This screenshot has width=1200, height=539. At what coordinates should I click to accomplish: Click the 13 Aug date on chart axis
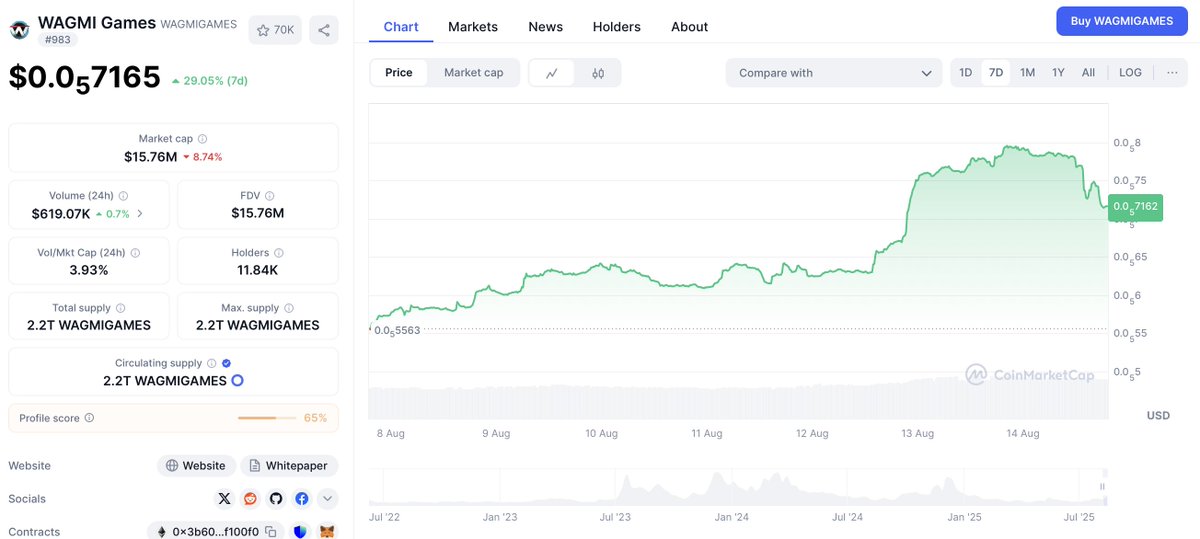click(x=917, y=434)
